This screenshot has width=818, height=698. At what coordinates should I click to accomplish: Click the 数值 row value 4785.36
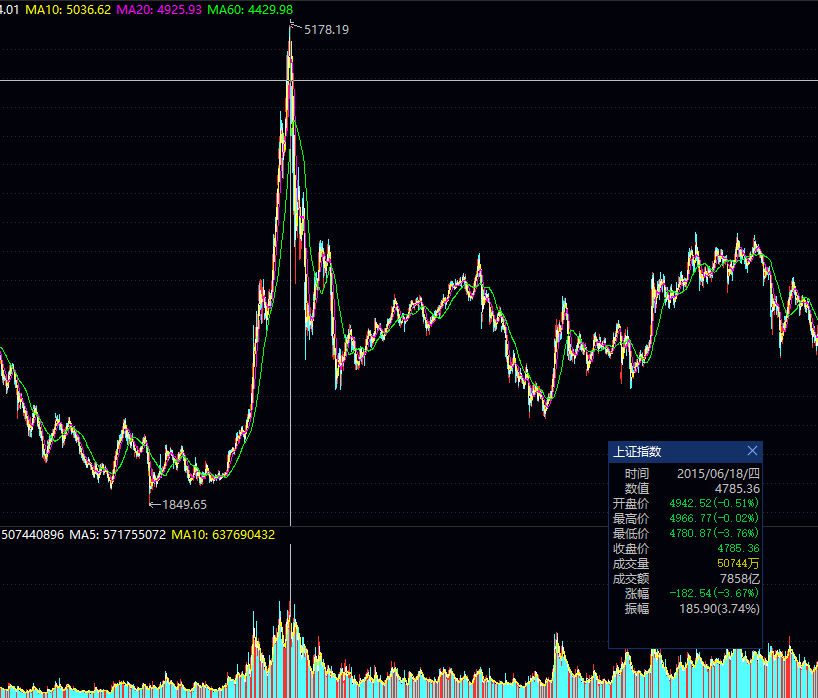(x=737, y=489)
